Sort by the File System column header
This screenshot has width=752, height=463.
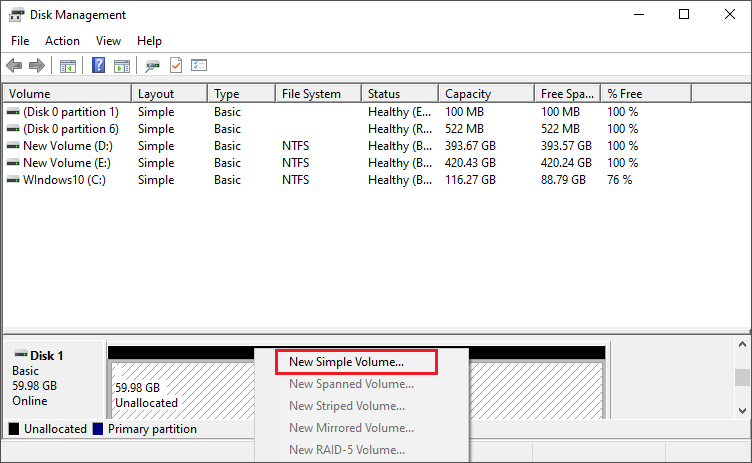pyautogui.click(x=311, y=94)
